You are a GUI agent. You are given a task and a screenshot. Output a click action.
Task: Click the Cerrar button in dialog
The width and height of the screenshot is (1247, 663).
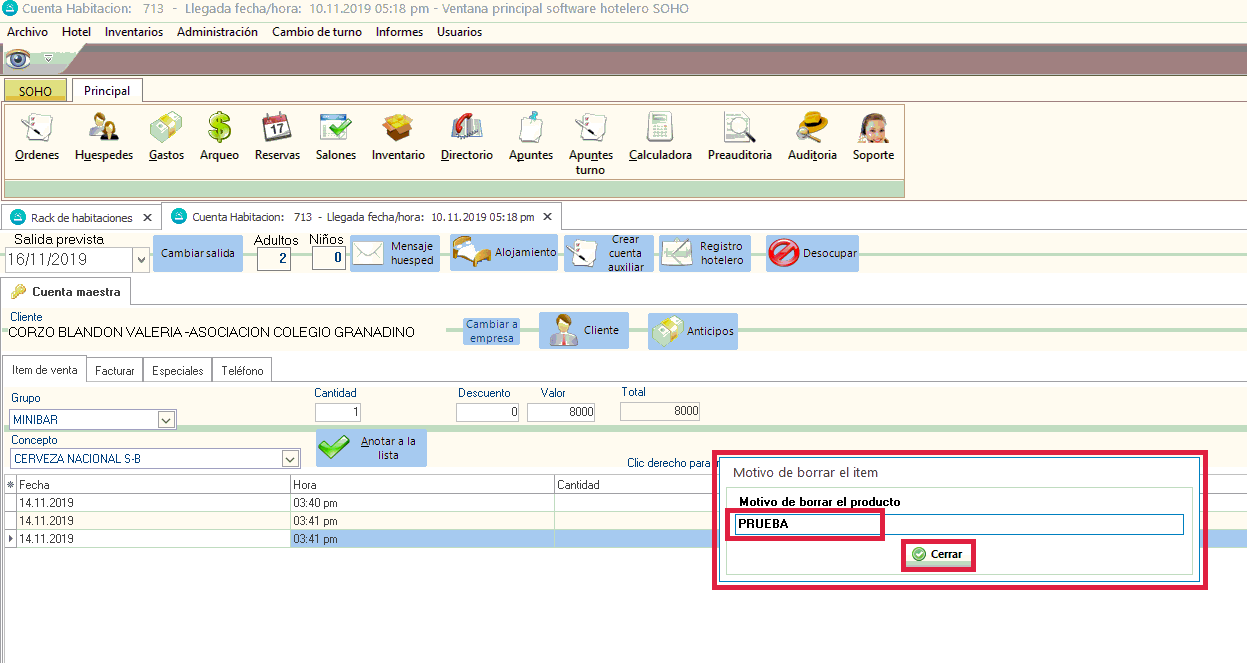click(937, 554)
